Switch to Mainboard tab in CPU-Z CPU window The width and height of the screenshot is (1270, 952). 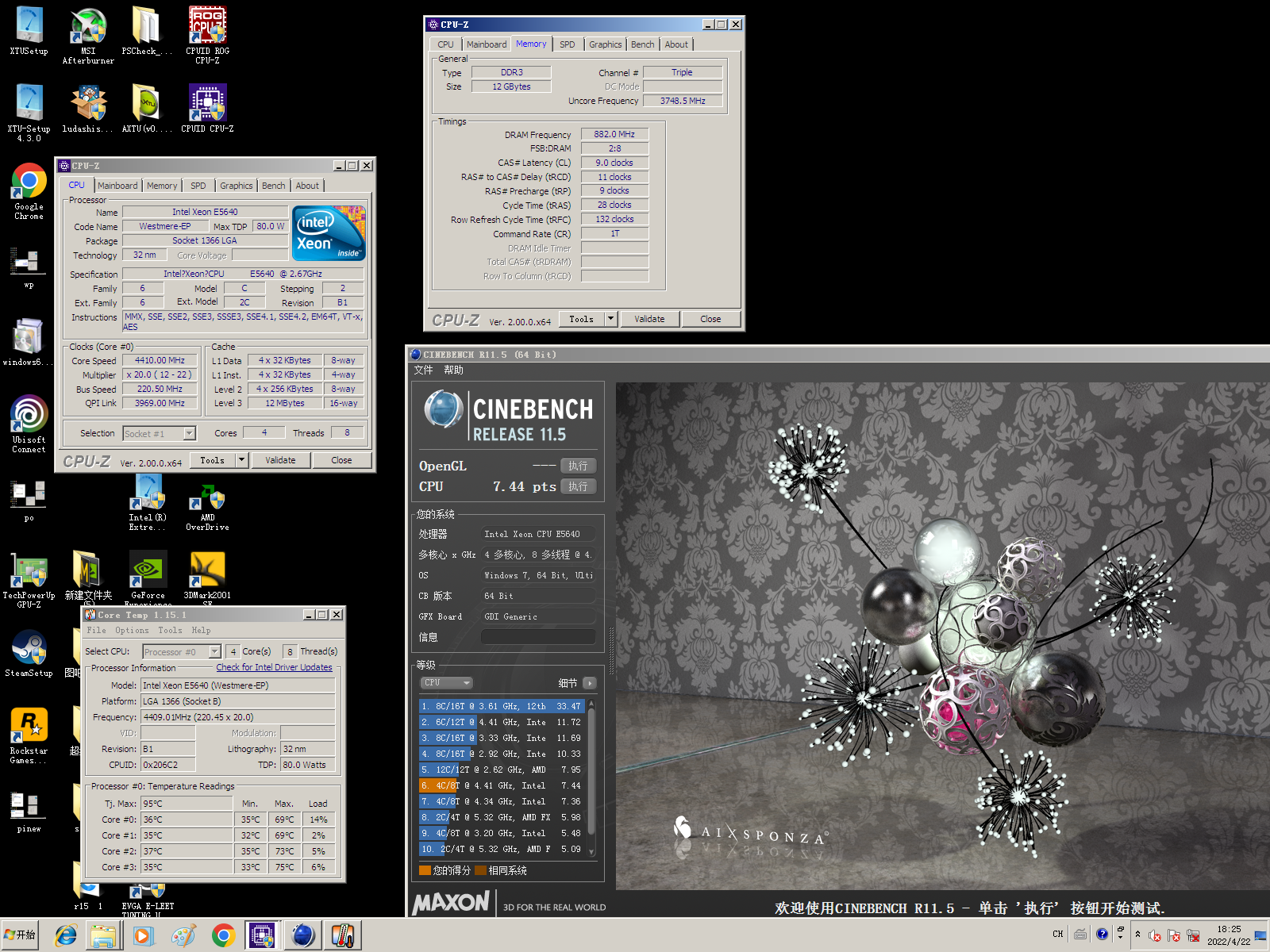(117, 186)
